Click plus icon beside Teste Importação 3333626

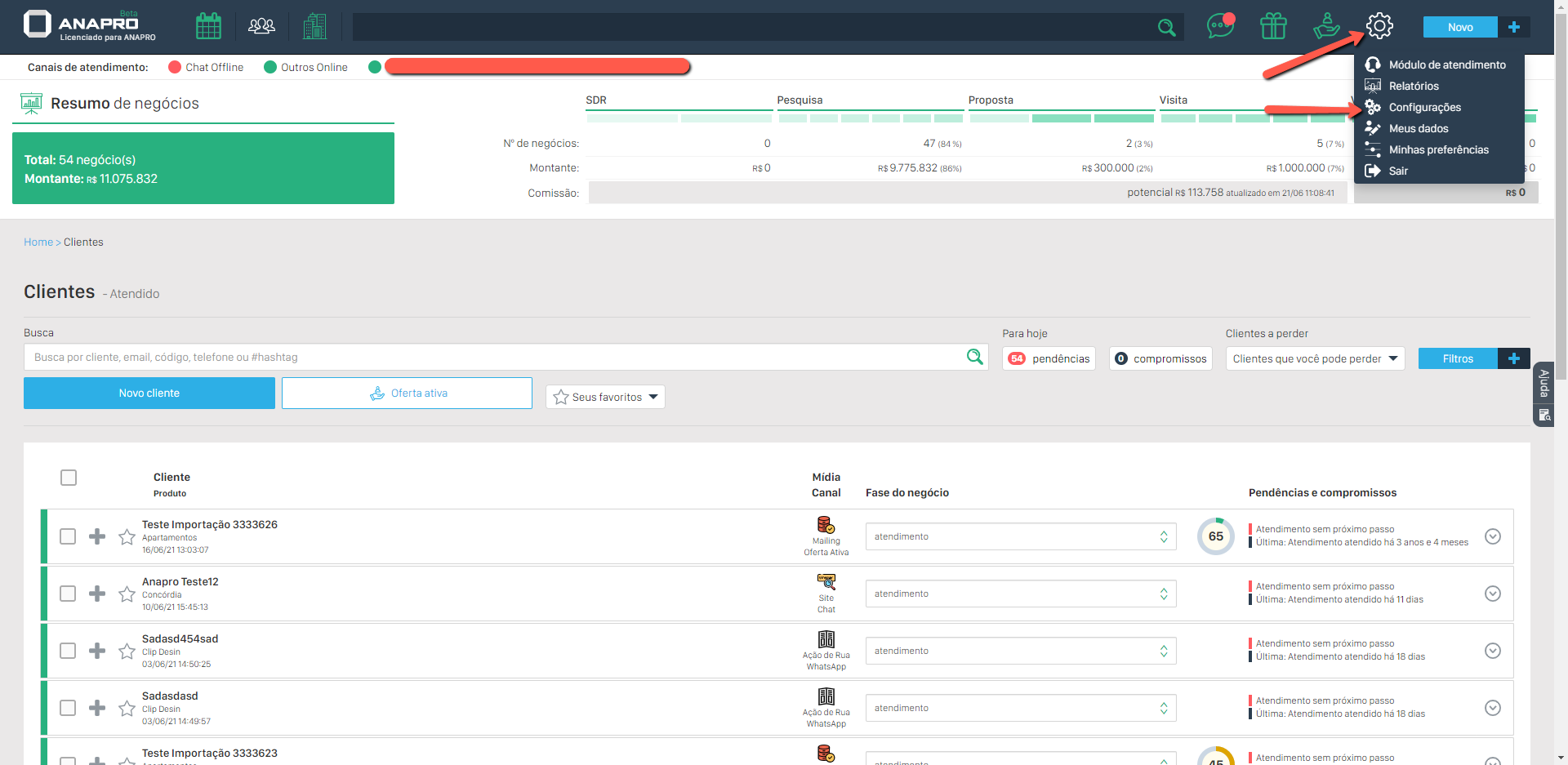click(x=97, y=536)
